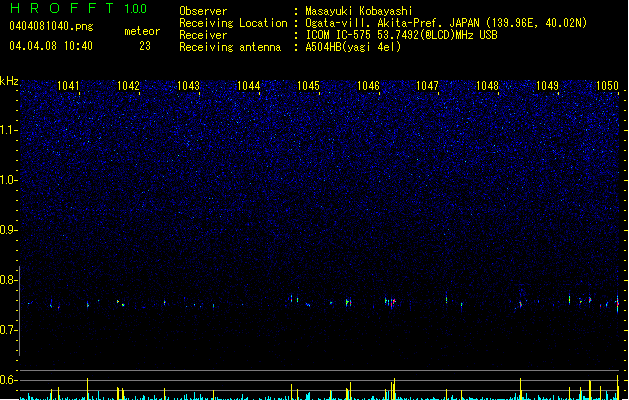Viewport: 629px width, 400px height.
Task: Click frequency axis label 0.8
Action: pos(8,280)
